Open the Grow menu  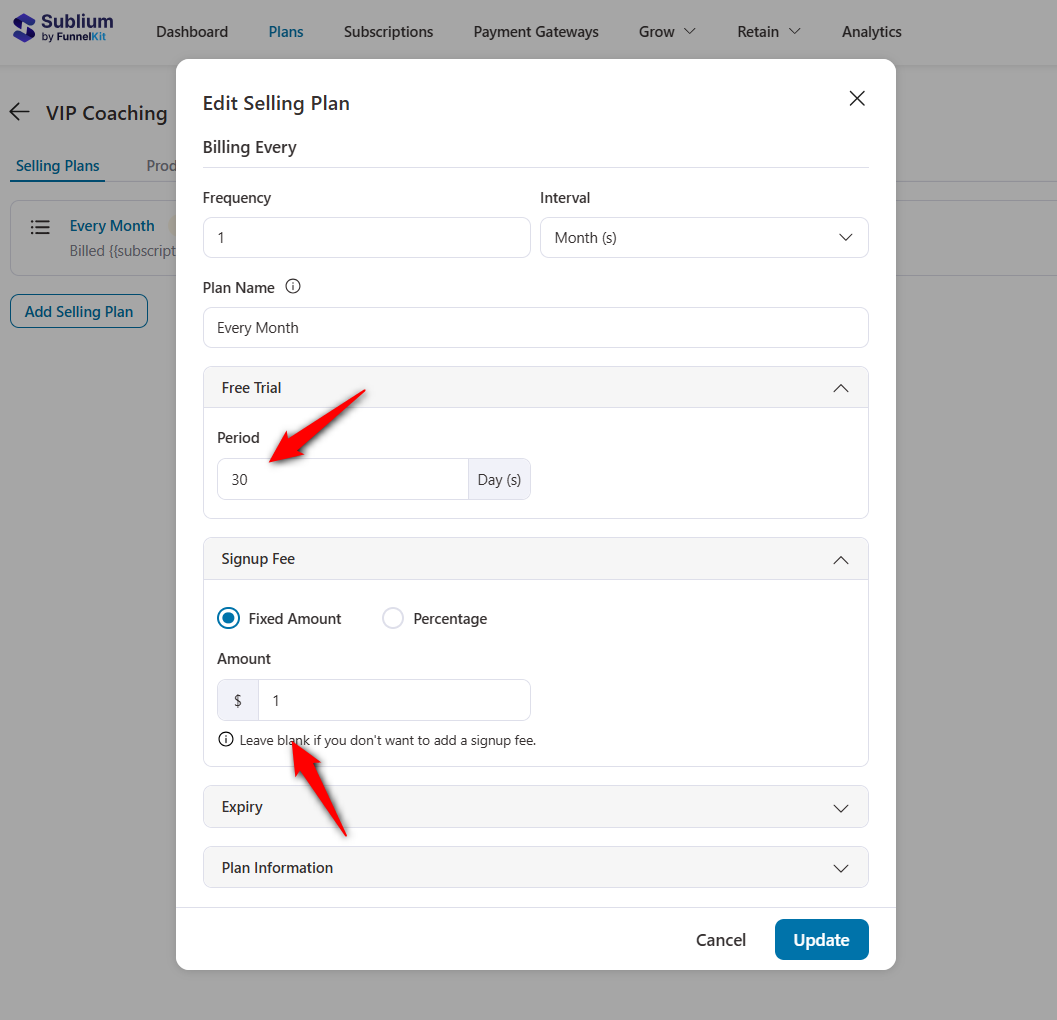666,31
